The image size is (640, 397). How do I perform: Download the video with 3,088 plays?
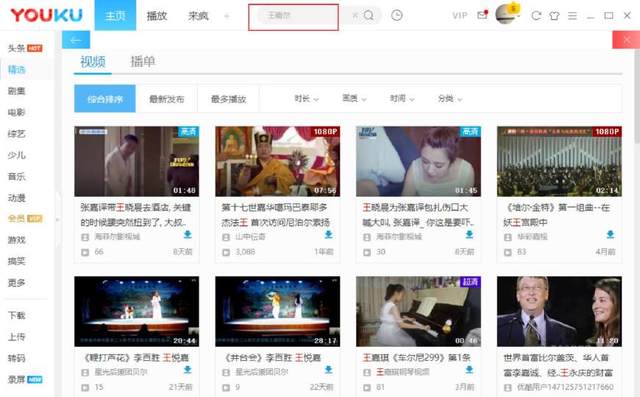point(329,235)
